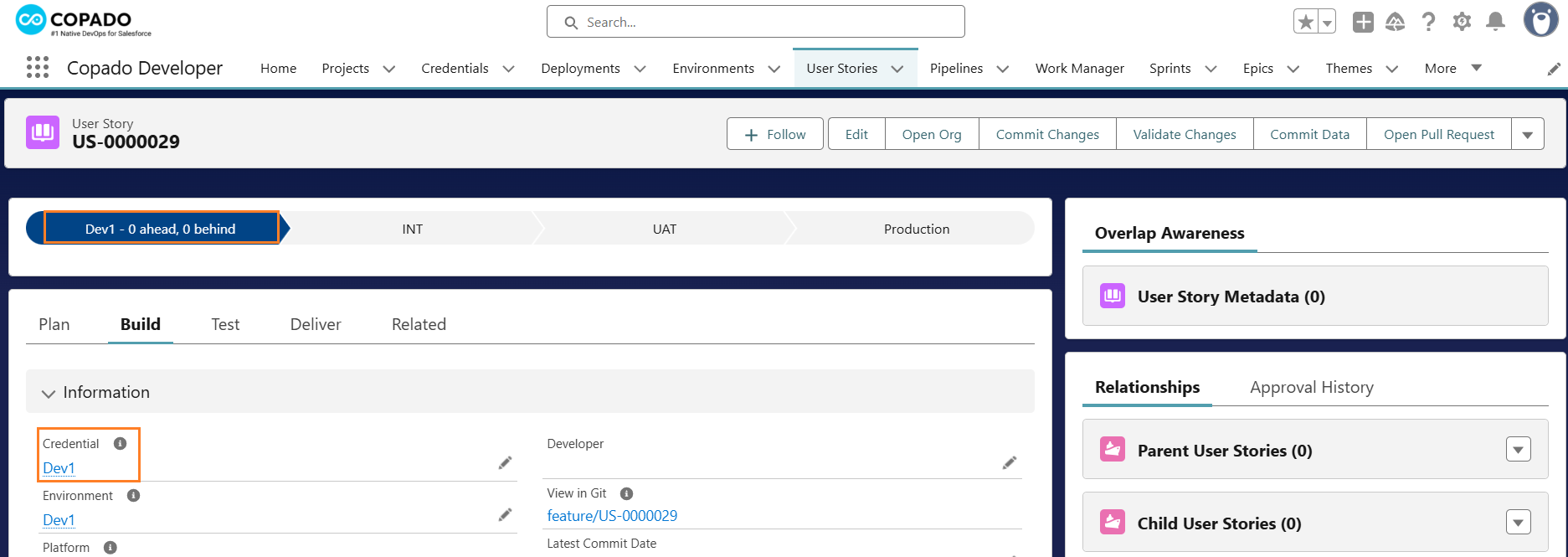Image resolution: width=1568 pixels, height=557 pixels.
Task: Switch to the Deliver tab
Action: pos(316,324)
